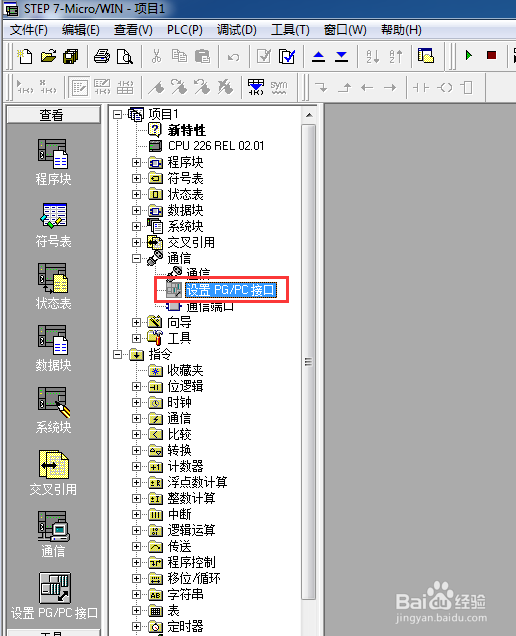The width and height of the screenshot is (516, 636).
Task: Download to PLC with down-arrow icon
Action: click(x=342, y=56)
